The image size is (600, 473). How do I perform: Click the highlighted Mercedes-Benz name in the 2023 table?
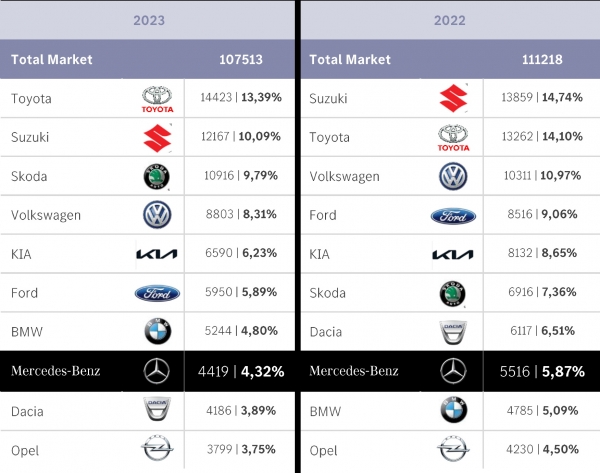pos(56,372)
